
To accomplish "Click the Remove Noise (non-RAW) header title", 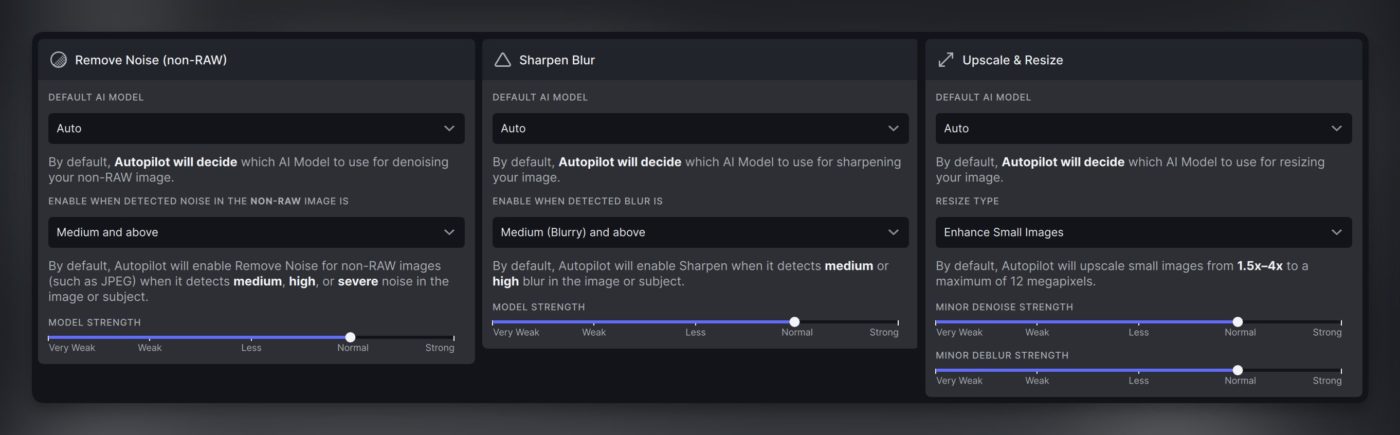I will tap(151, 60).
